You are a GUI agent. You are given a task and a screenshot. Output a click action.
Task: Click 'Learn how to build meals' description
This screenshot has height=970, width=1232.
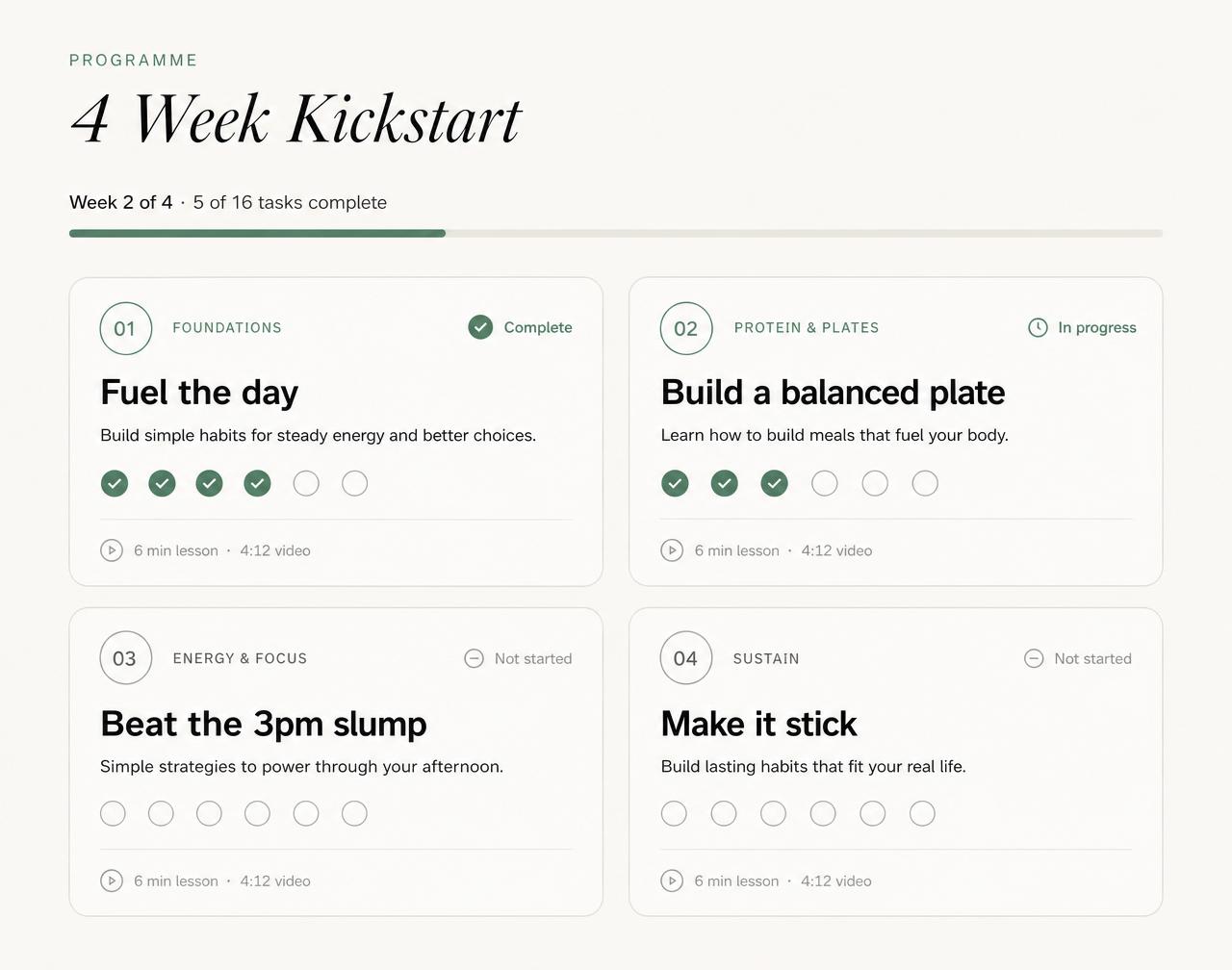tap(834, 435)
